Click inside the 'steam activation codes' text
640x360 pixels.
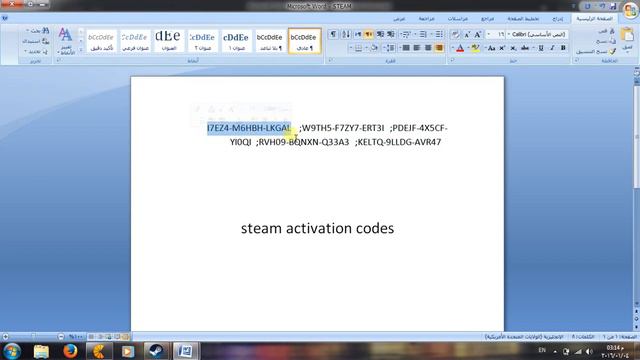[317, 228]
